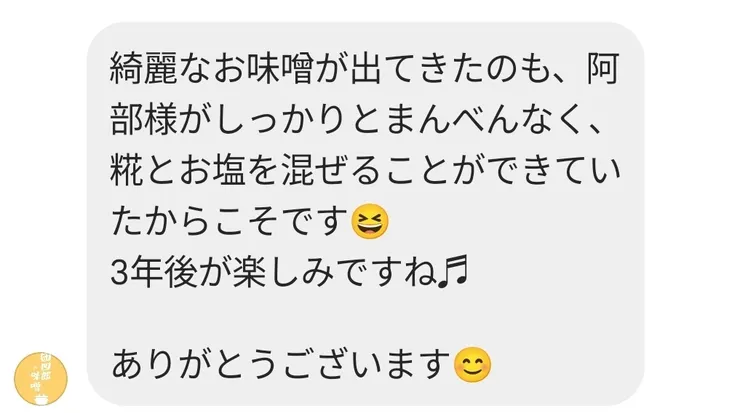The height and width of the screenshot is (413, 740).
Task: Click the kanji 楽 in the fifth line
Action: [247, 272]
